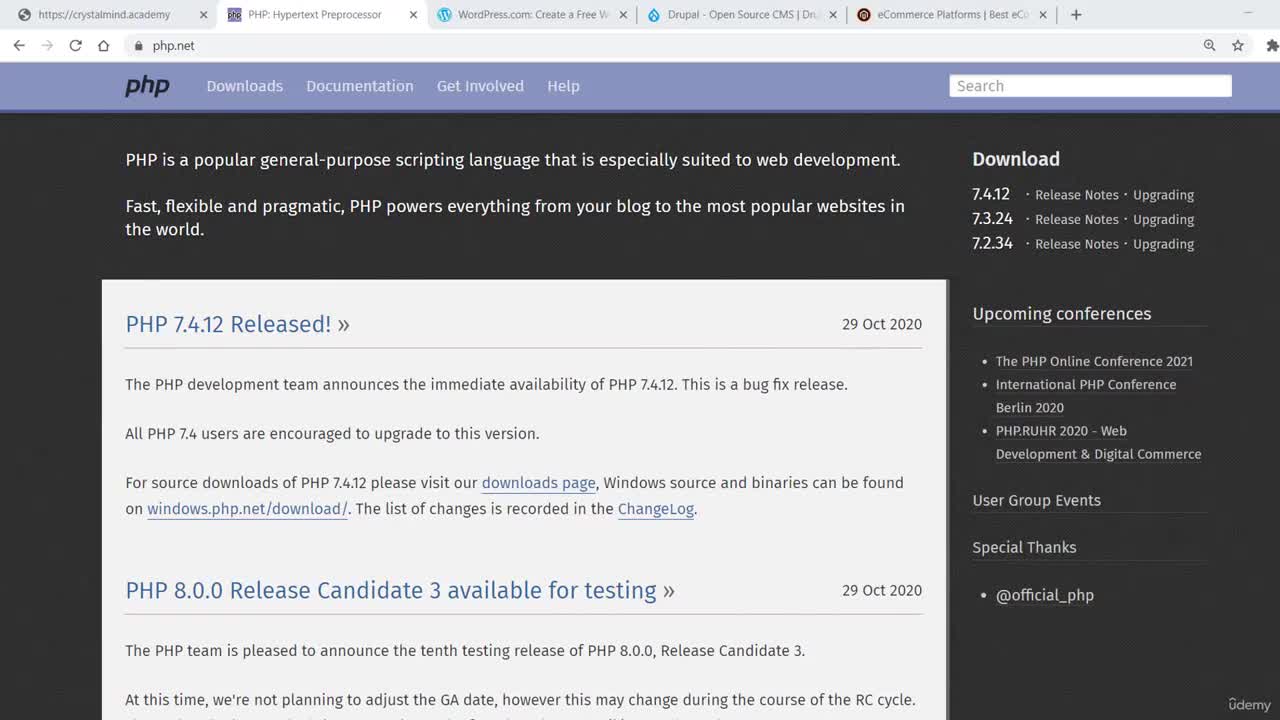
Task: Open the ChangeLog link
Action: [656, 509]
